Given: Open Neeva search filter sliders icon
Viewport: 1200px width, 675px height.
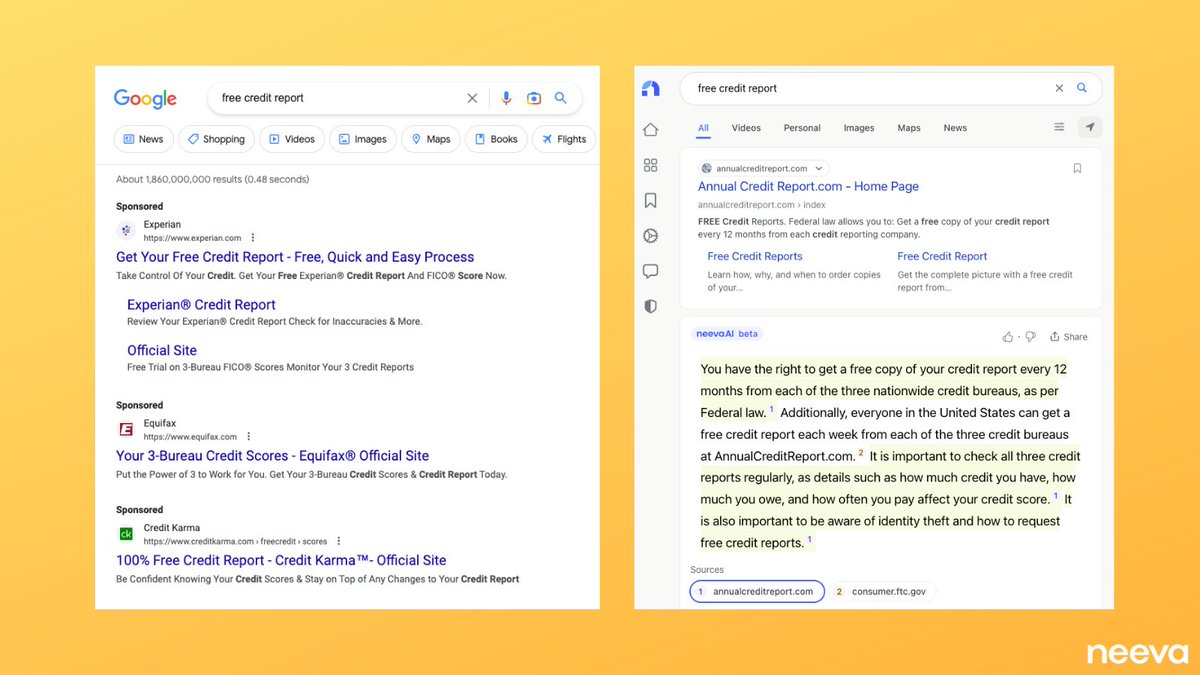Looking at the screenshot, I should (1059, 127).
